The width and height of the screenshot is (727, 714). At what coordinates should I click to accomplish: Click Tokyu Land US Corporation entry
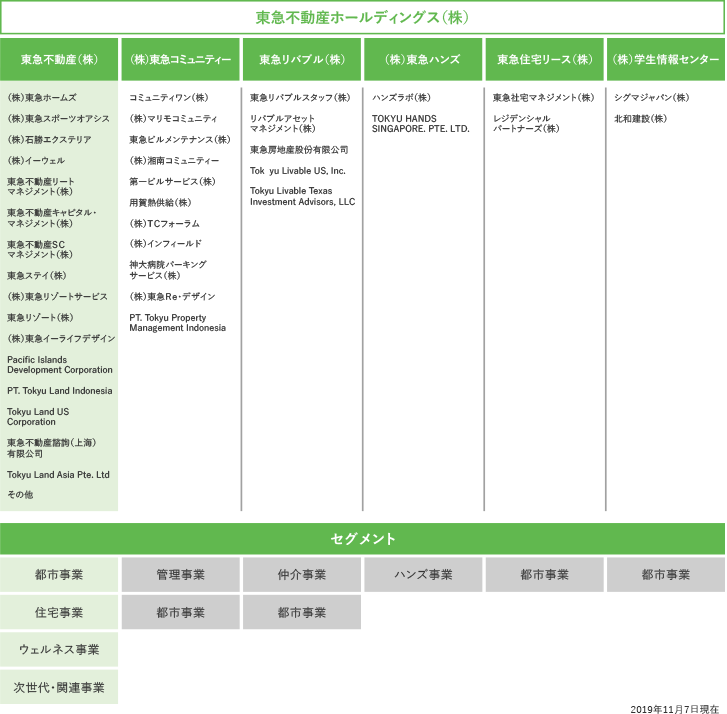[38, 417]
